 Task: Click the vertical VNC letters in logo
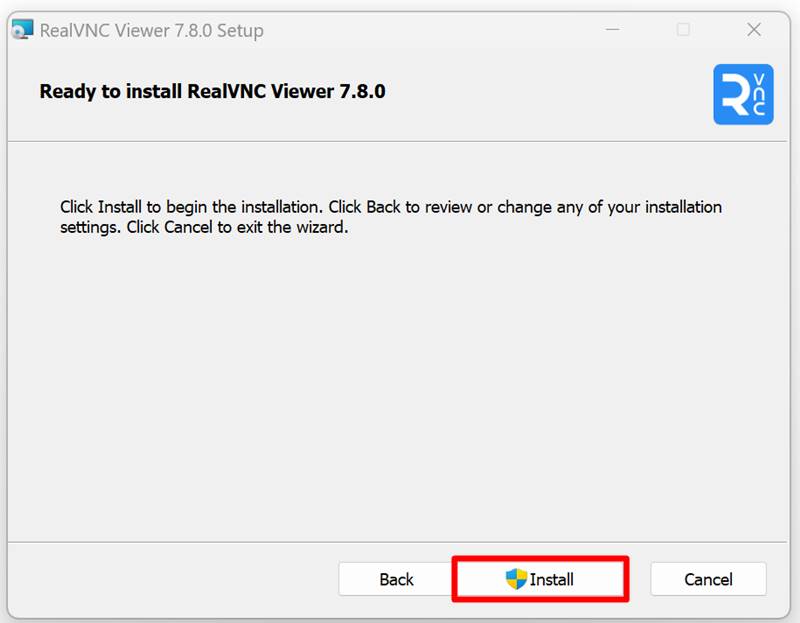tap(759, 95)
